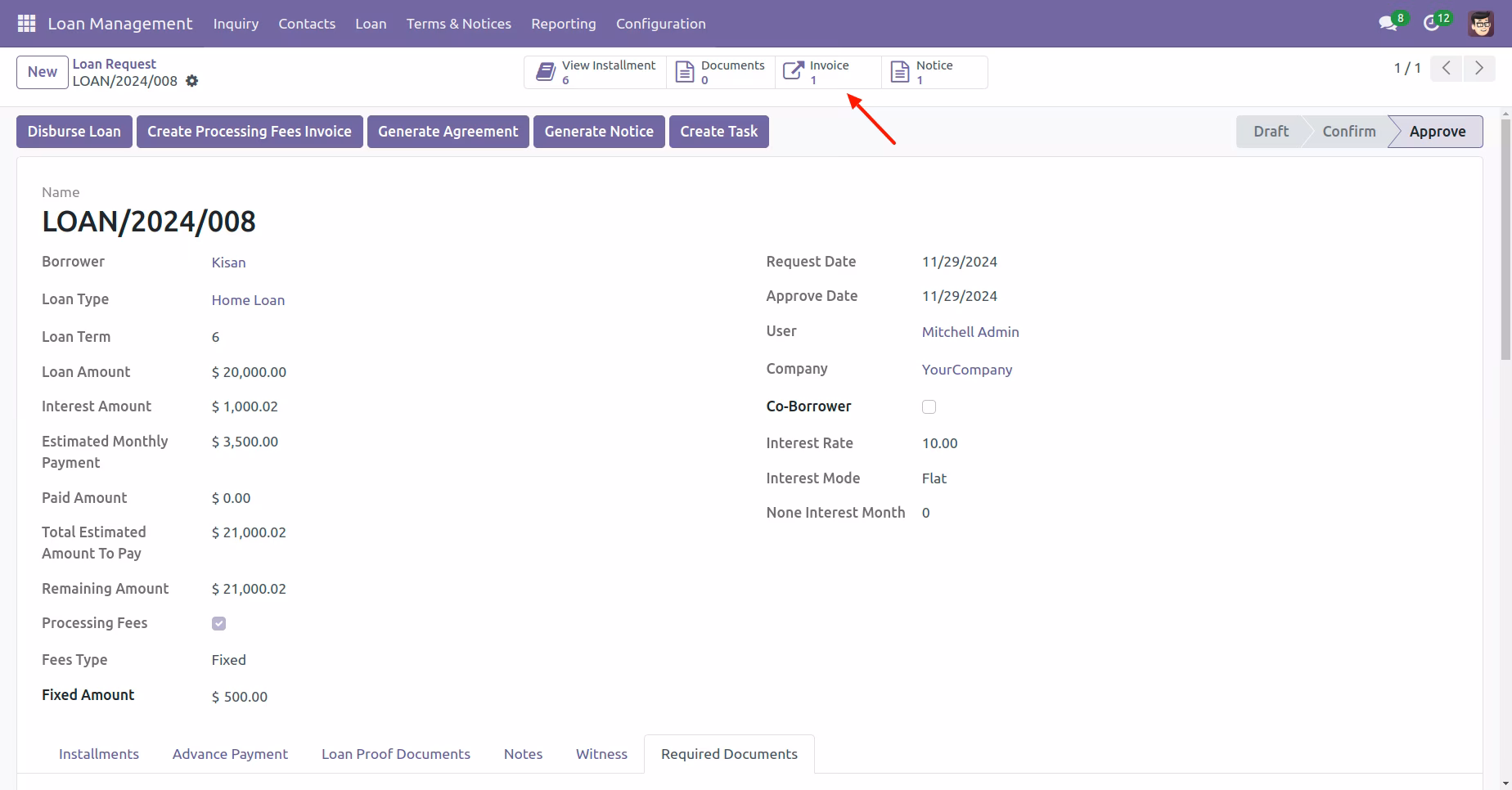Click the Paid Amount value $ 0.00
Image resolution: width=1512 pixels, height=790 pixels.
click(x=231, y=498)
